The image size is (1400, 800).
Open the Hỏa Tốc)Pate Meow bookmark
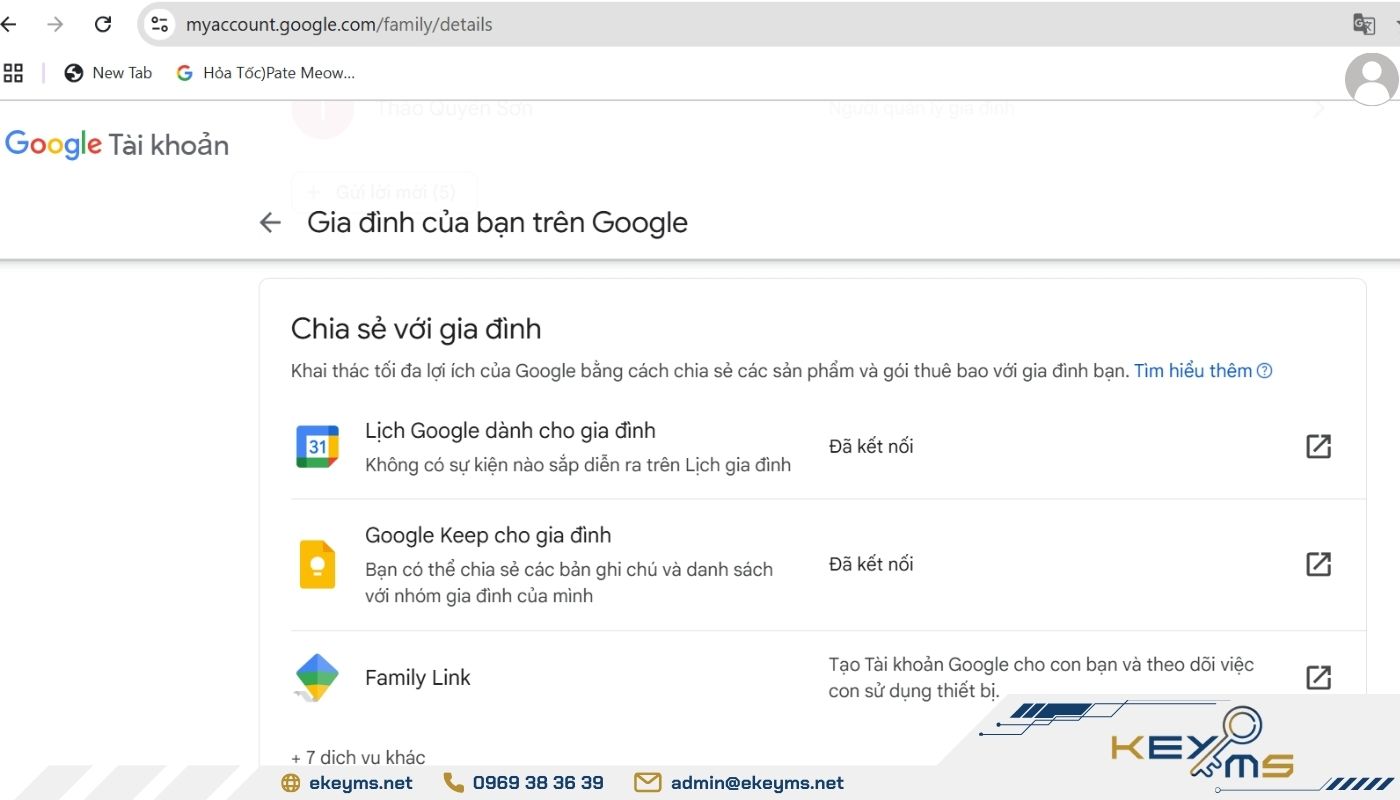pos(266,73)
